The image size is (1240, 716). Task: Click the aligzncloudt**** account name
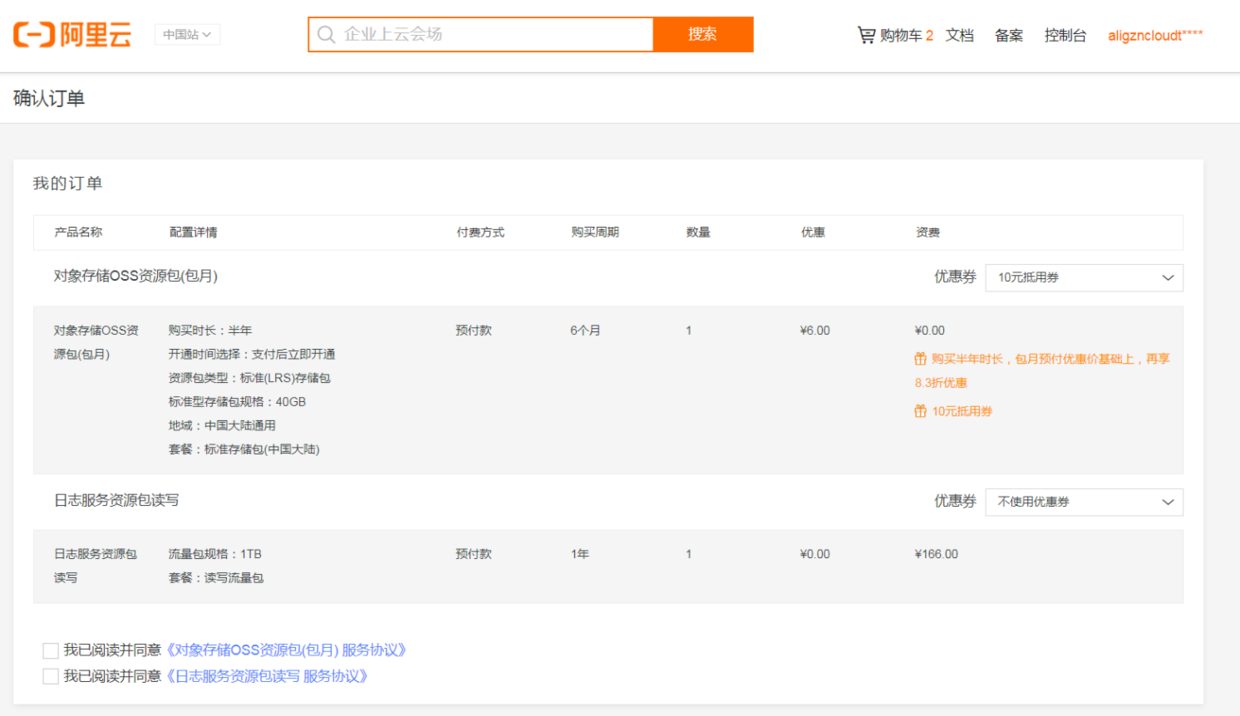tap(1155, 34)
